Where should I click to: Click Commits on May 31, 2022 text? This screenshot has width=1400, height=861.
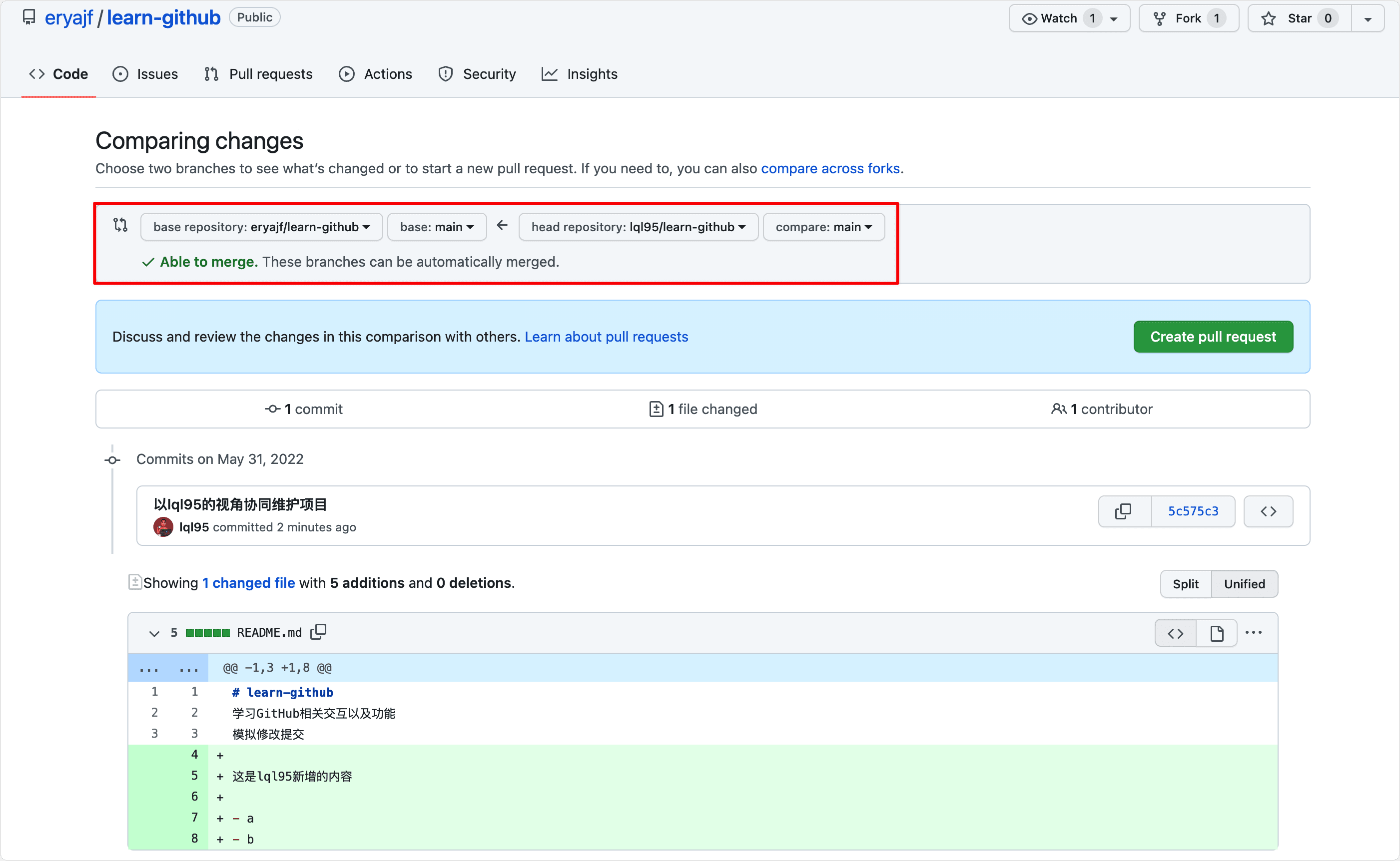pyautogui.click(x=220, y=459)
